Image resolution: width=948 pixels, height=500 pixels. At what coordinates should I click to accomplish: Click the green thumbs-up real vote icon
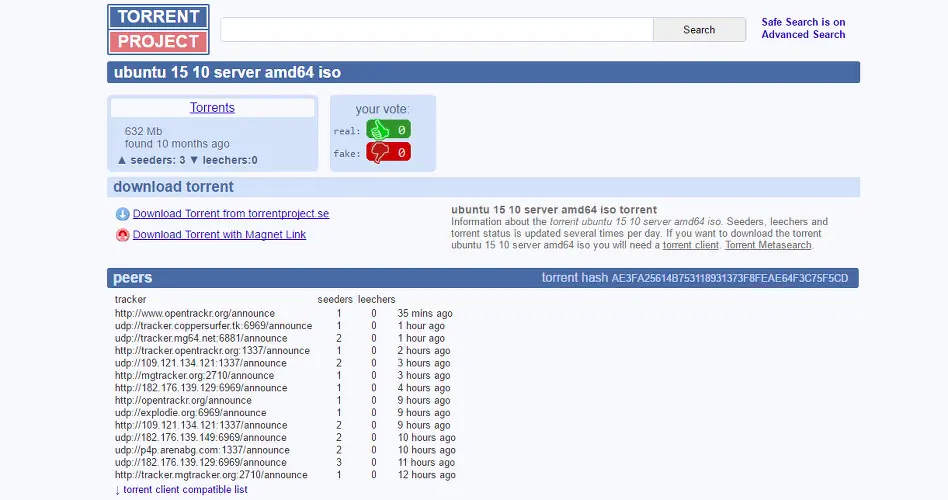coord(388,129)
